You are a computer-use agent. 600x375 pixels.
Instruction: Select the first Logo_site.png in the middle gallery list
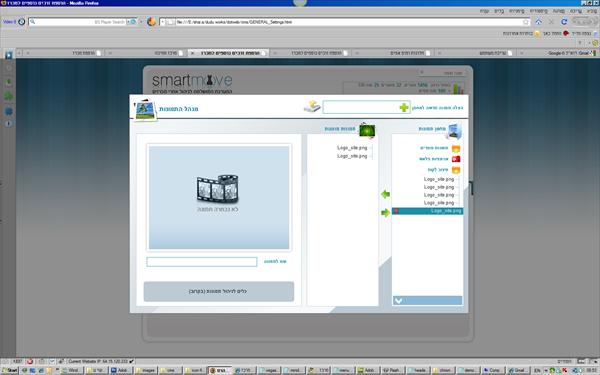click(352, 148)
